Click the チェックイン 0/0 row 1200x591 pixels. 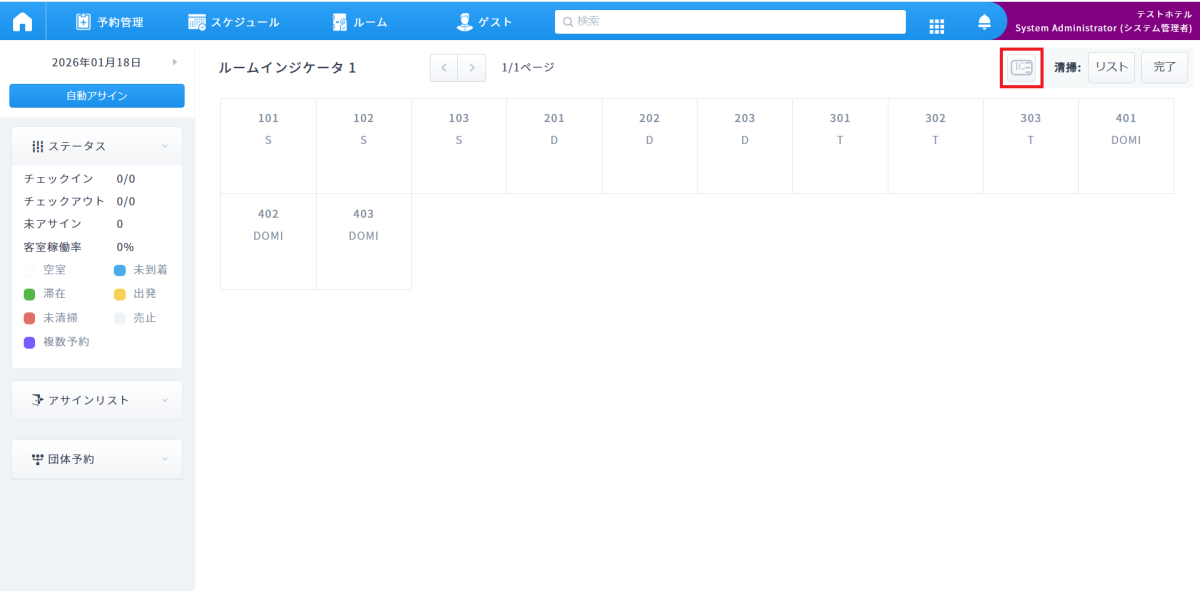(x=80, y=179)
